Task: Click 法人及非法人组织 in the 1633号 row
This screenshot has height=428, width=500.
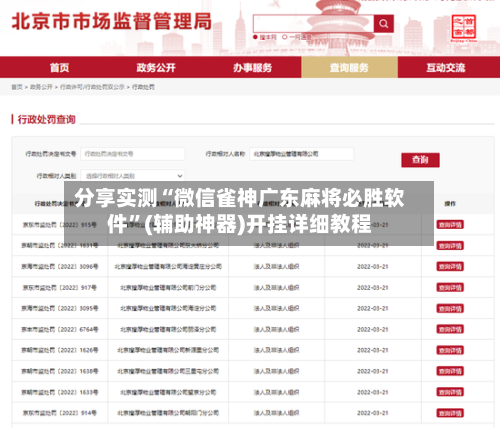Action: 276,392
